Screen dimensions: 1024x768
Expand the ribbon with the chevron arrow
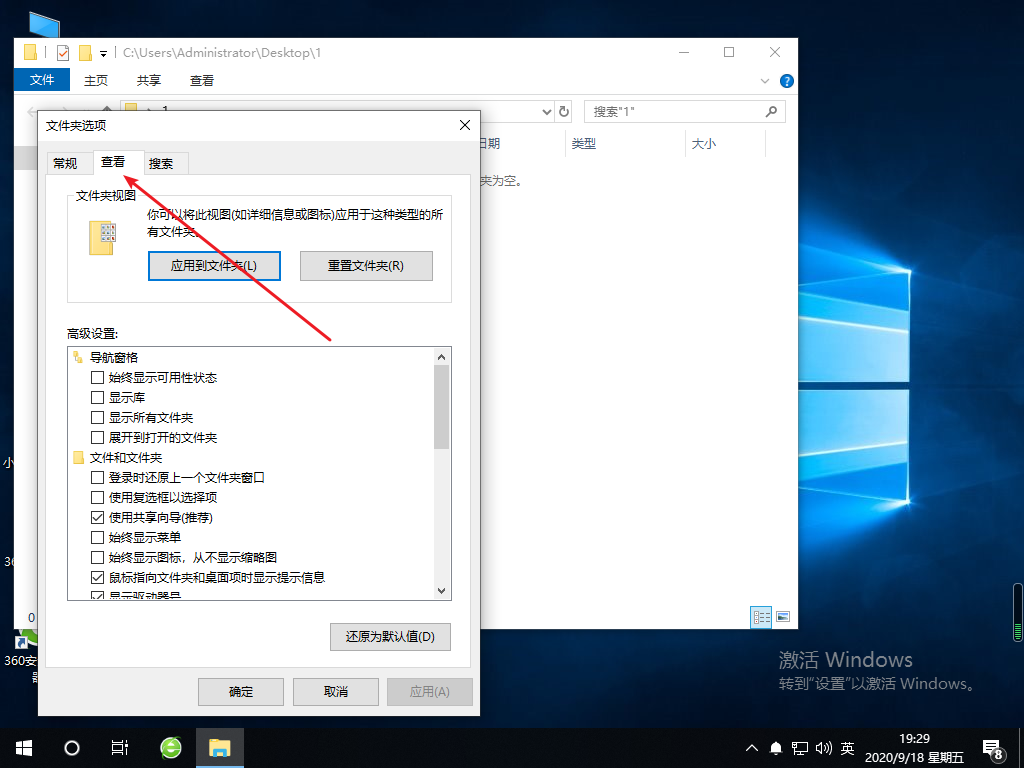tap(764, 81)
